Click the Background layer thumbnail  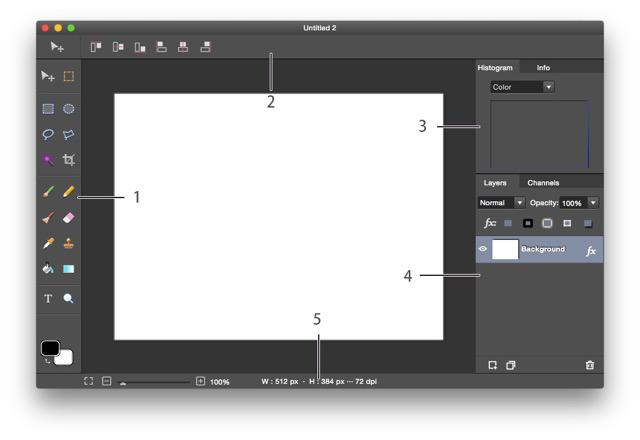coord(505,249)
